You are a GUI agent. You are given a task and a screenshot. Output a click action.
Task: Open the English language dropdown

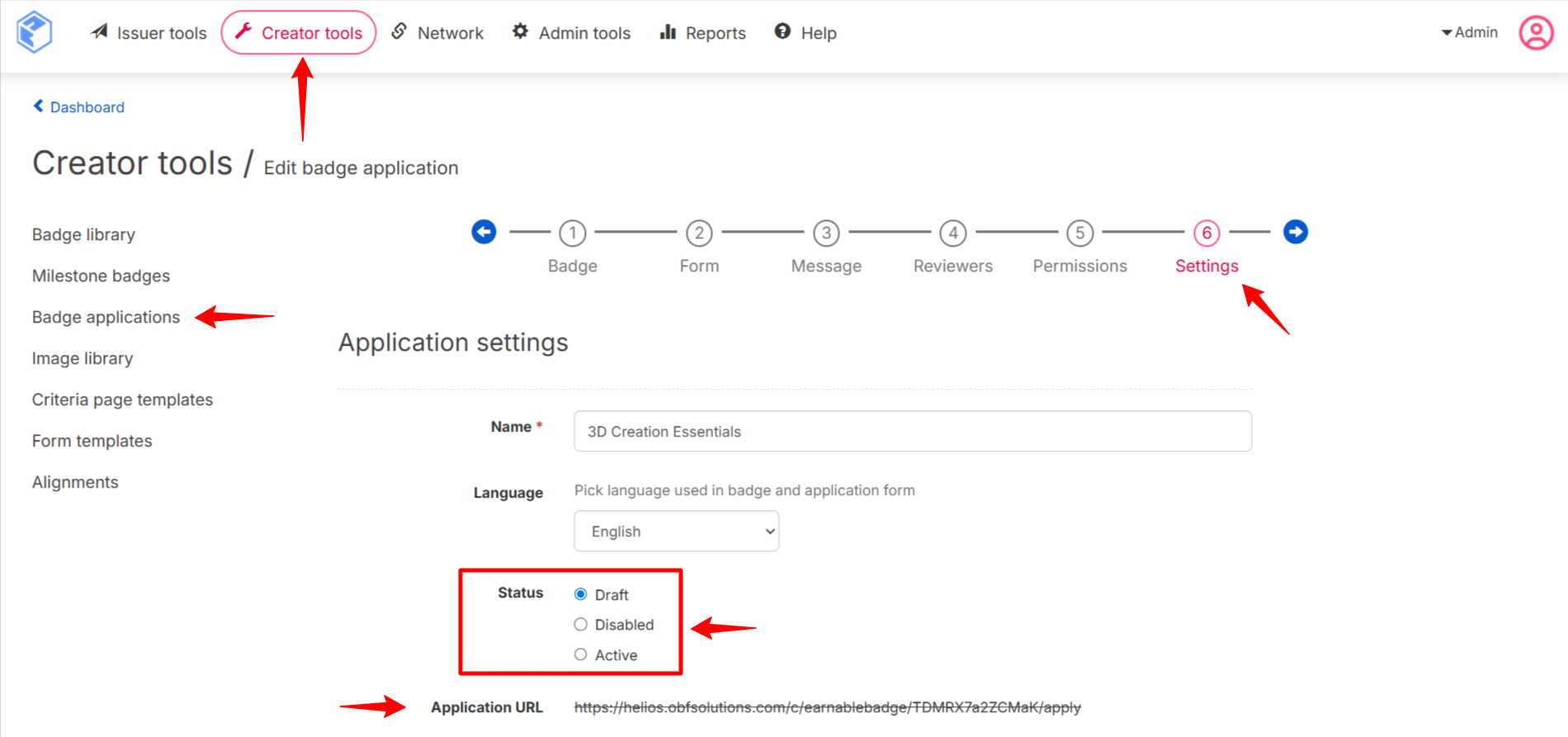click(676, 531)
